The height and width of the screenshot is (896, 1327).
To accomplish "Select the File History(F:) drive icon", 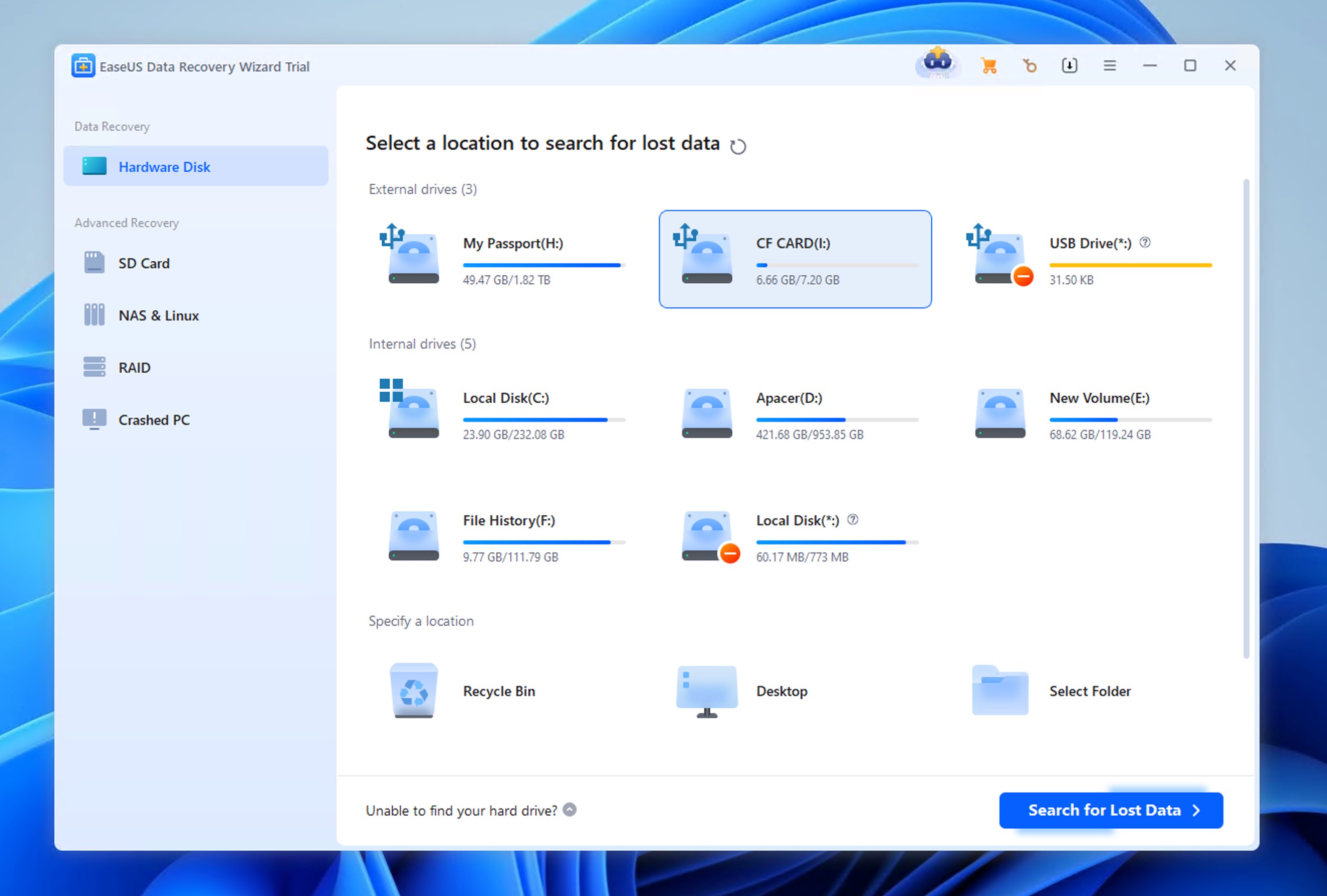I will click(414, 536).
